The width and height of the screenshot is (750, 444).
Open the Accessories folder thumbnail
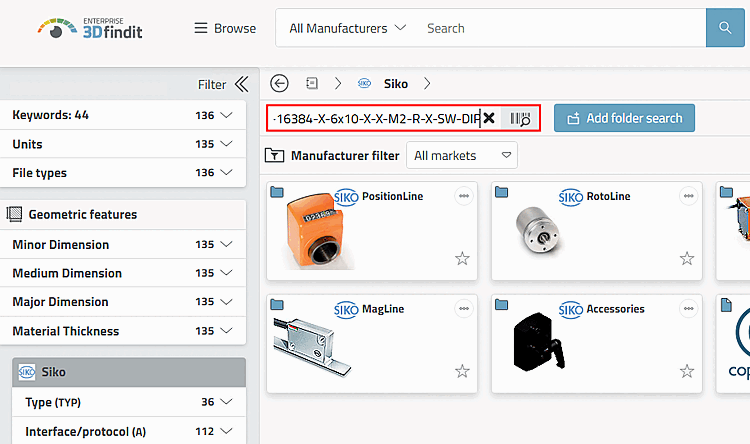tap(539, 342)
